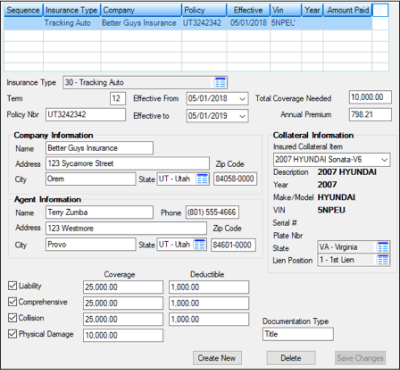Viewport: 400px width, 370px height.
Task: Edit the Comprehensive deductible field
Action: (209, 303)
